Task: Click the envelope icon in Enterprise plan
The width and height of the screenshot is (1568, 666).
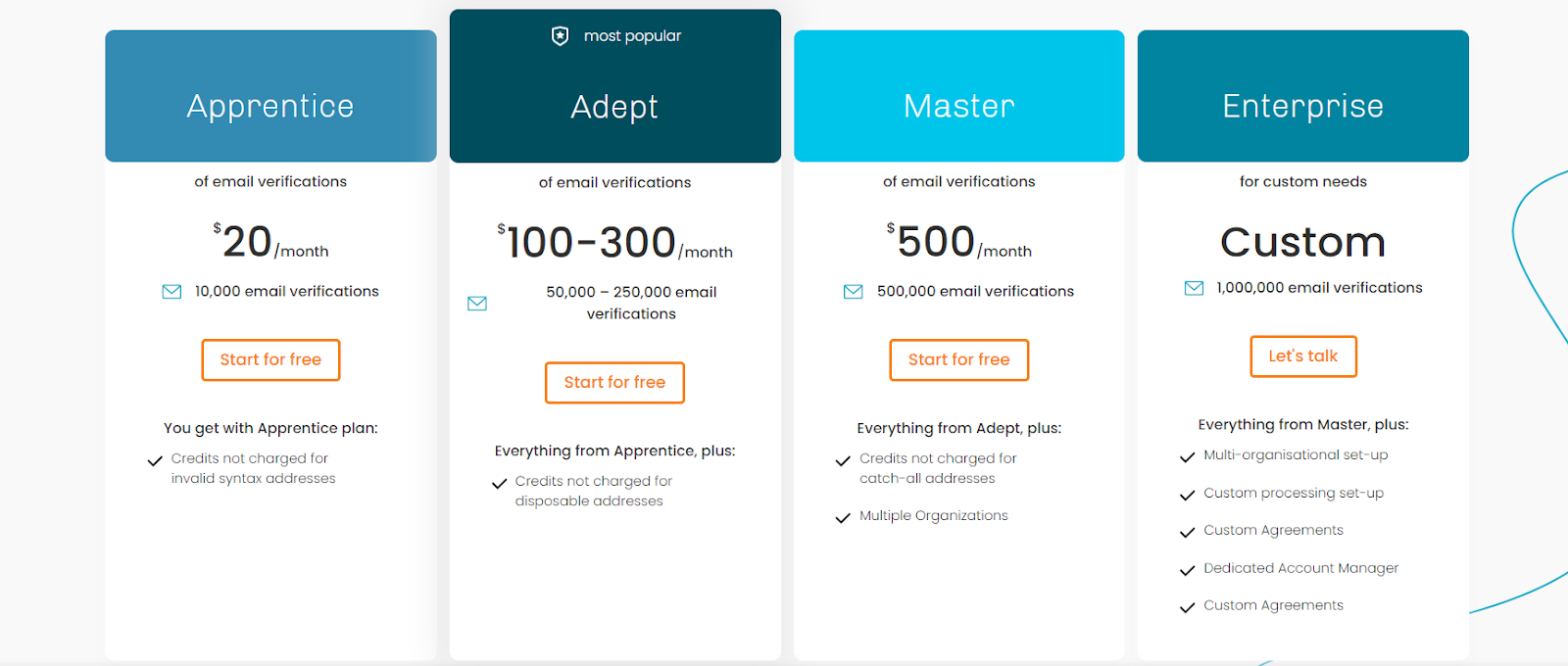Action: click(1194, 288)
